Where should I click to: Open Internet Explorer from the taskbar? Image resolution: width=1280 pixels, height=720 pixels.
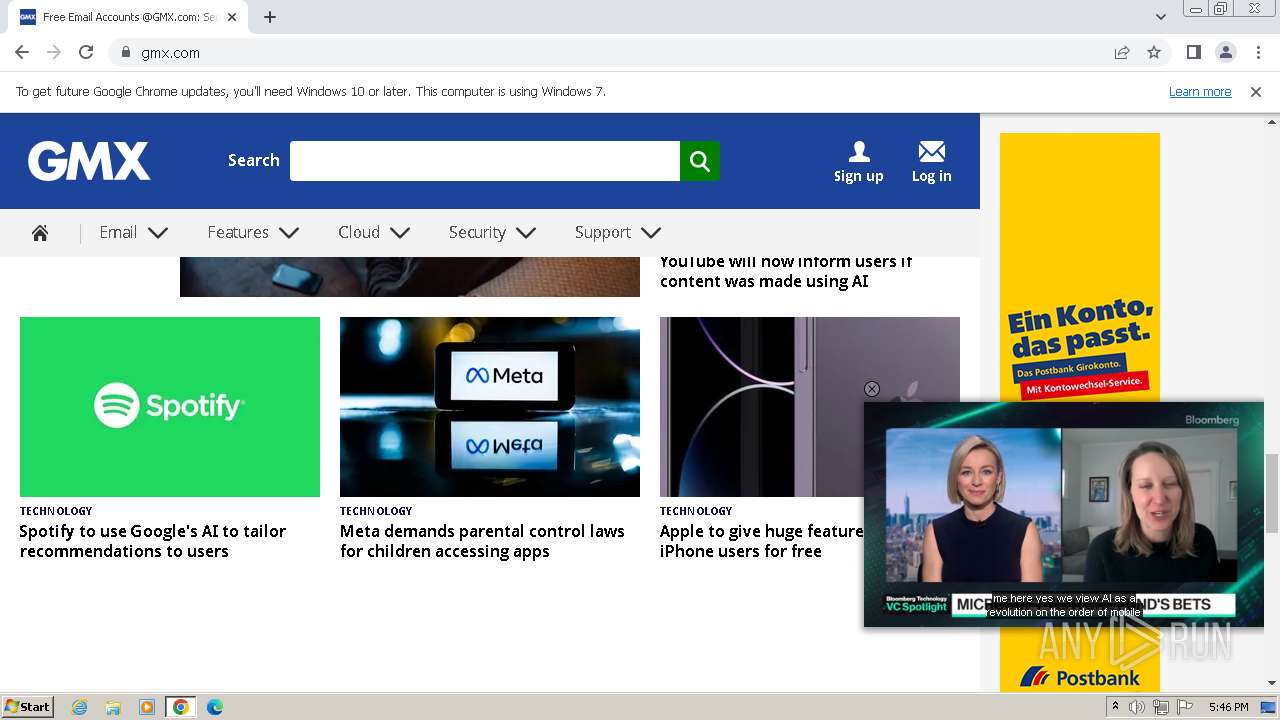click(80, 707)
